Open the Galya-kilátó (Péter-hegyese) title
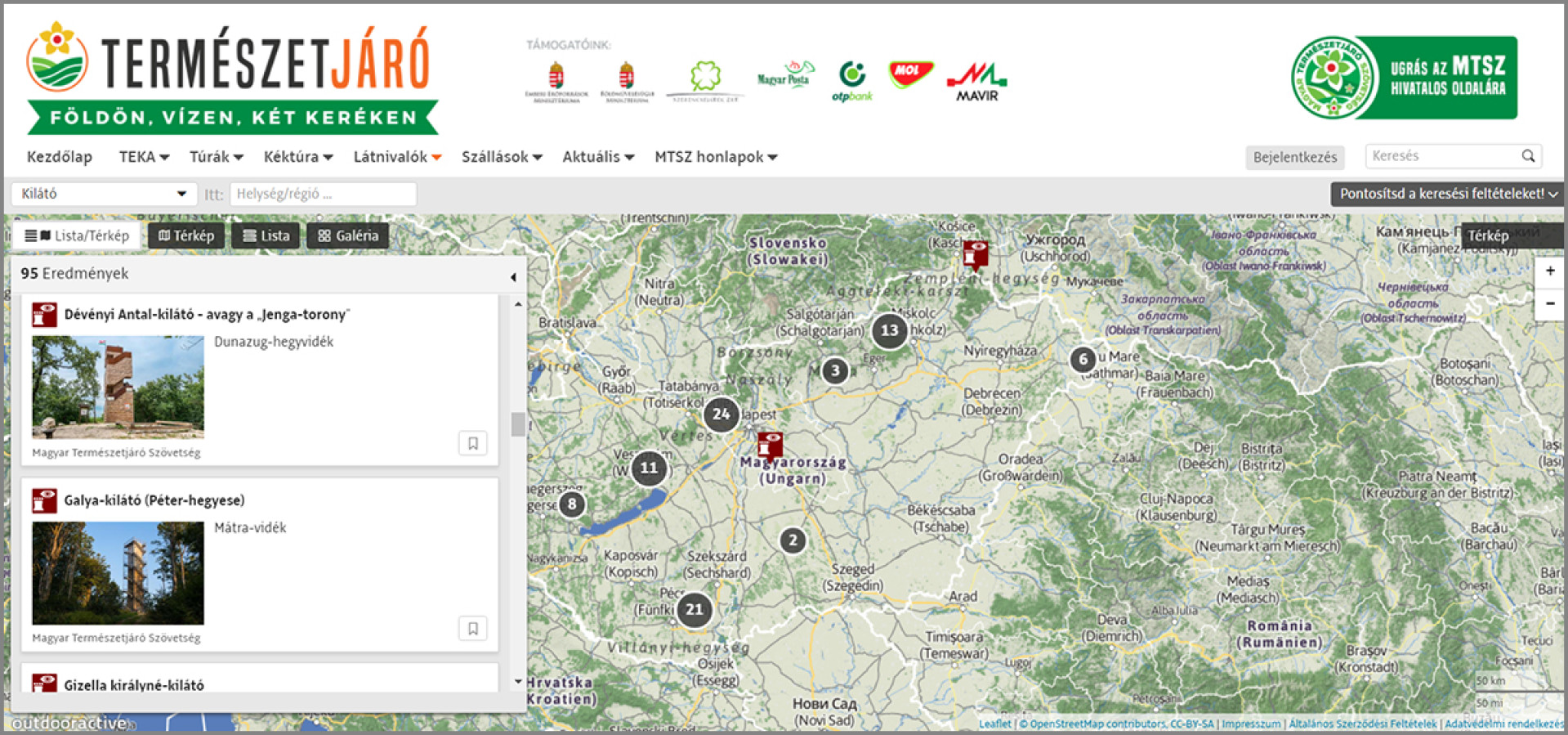Screen dimensions: 1568x735 (154, 500)
